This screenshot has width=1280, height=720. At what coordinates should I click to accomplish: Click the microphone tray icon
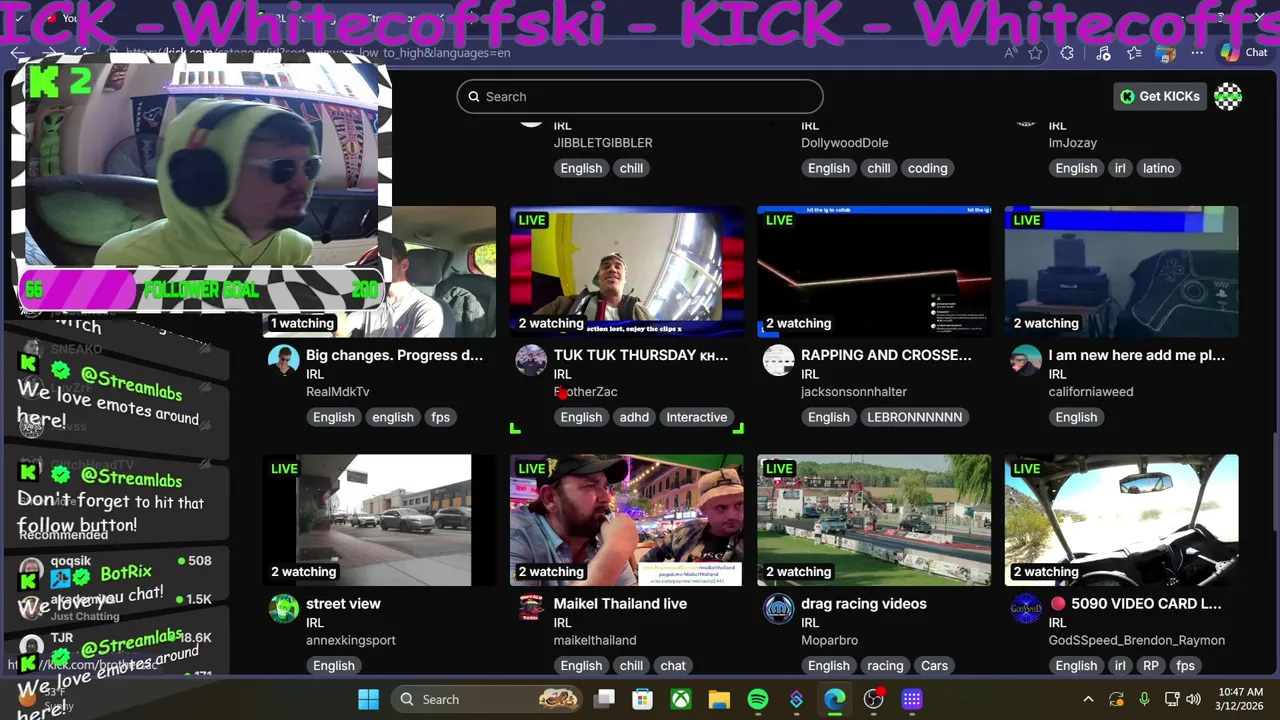pos(1144,699)
